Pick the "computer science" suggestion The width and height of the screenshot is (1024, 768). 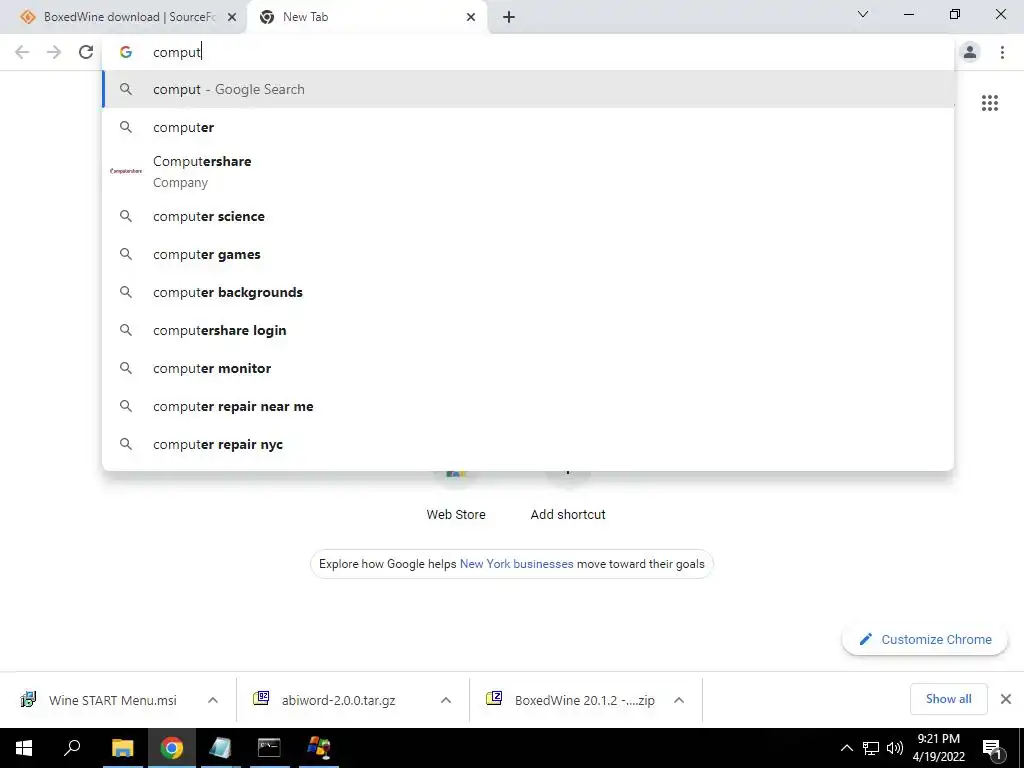click(528, 216)
